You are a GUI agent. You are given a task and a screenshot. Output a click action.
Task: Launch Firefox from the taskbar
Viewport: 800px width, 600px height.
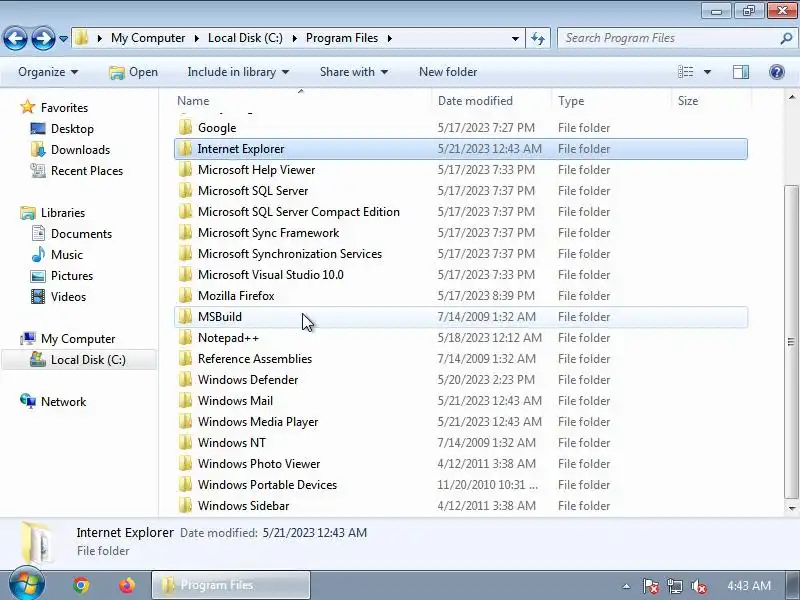pyautogui.click(x=127, y=585)
